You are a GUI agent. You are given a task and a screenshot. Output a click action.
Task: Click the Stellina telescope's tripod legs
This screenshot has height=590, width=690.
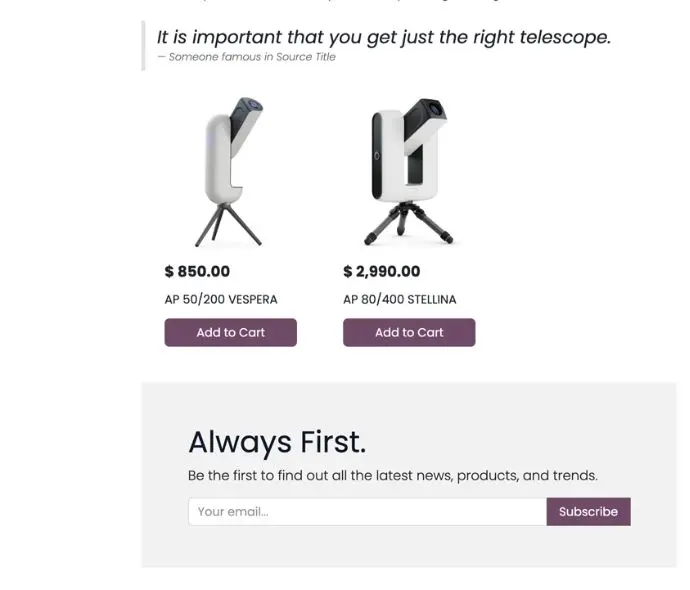(409, 224)
